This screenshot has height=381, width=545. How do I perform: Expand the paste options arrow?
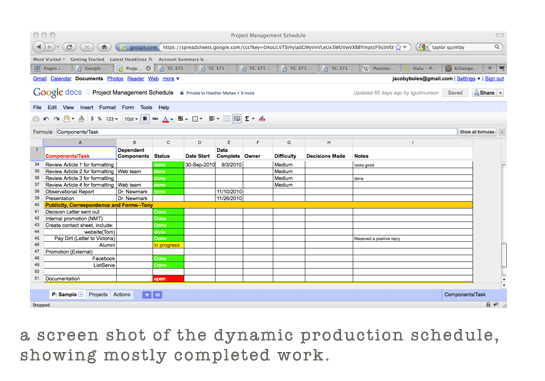coord(73,119)
